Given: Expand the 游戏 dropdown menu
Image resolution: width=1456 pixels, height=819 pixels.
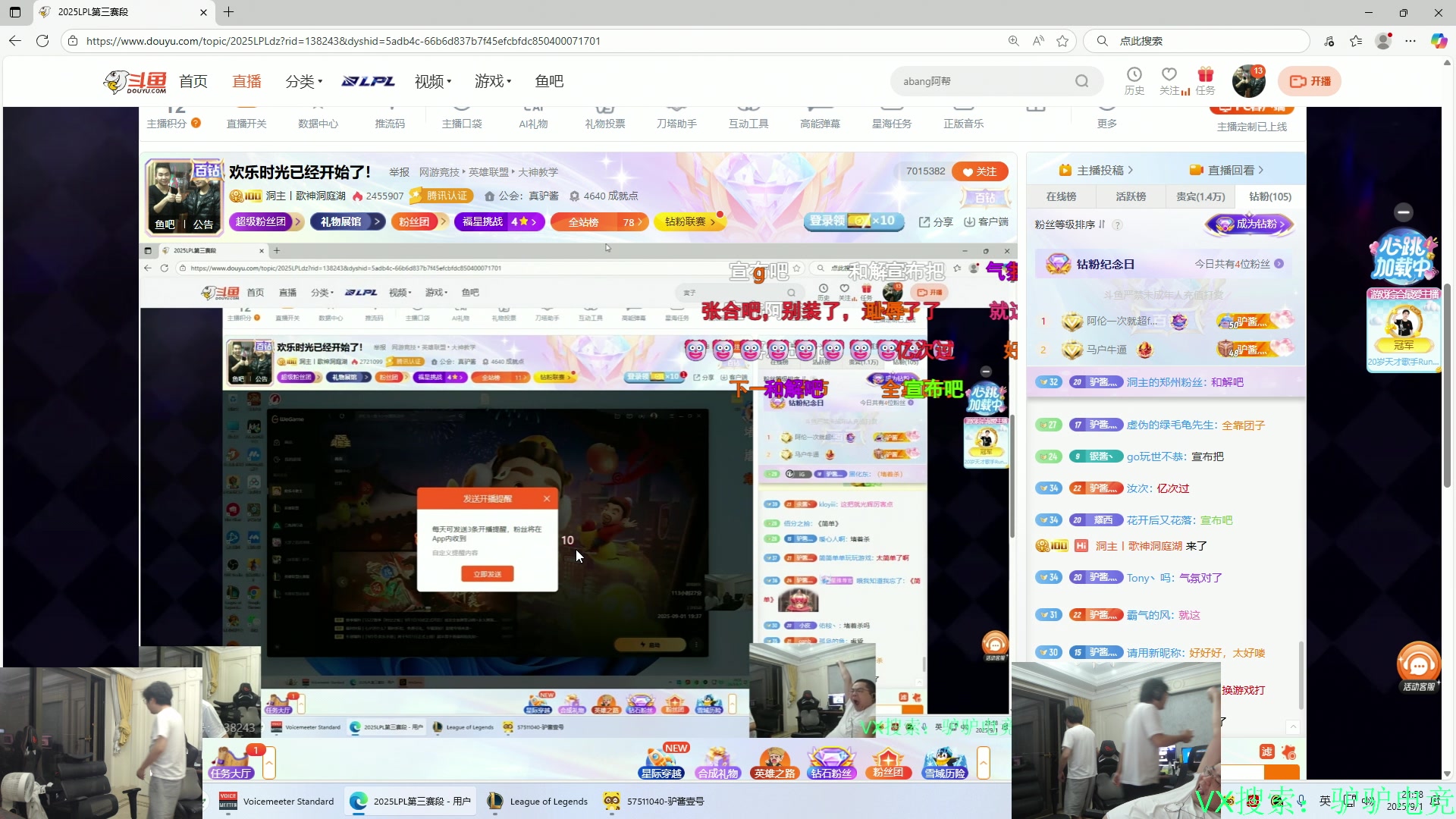Looking at the screenshot, I should [493, 81].
